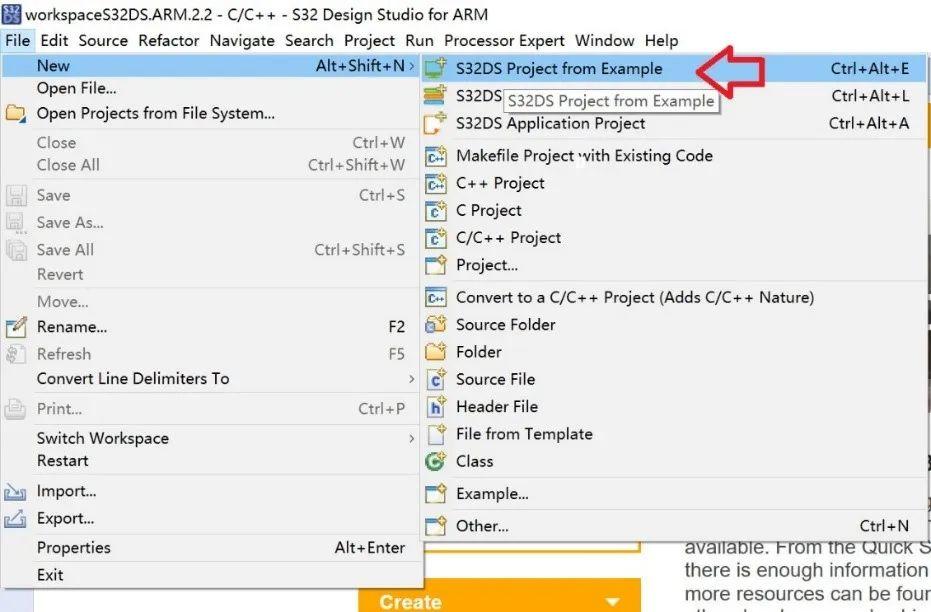Click the S32DS Application Project icon
This screenshot has height=612, width=931.
[435, 124]
